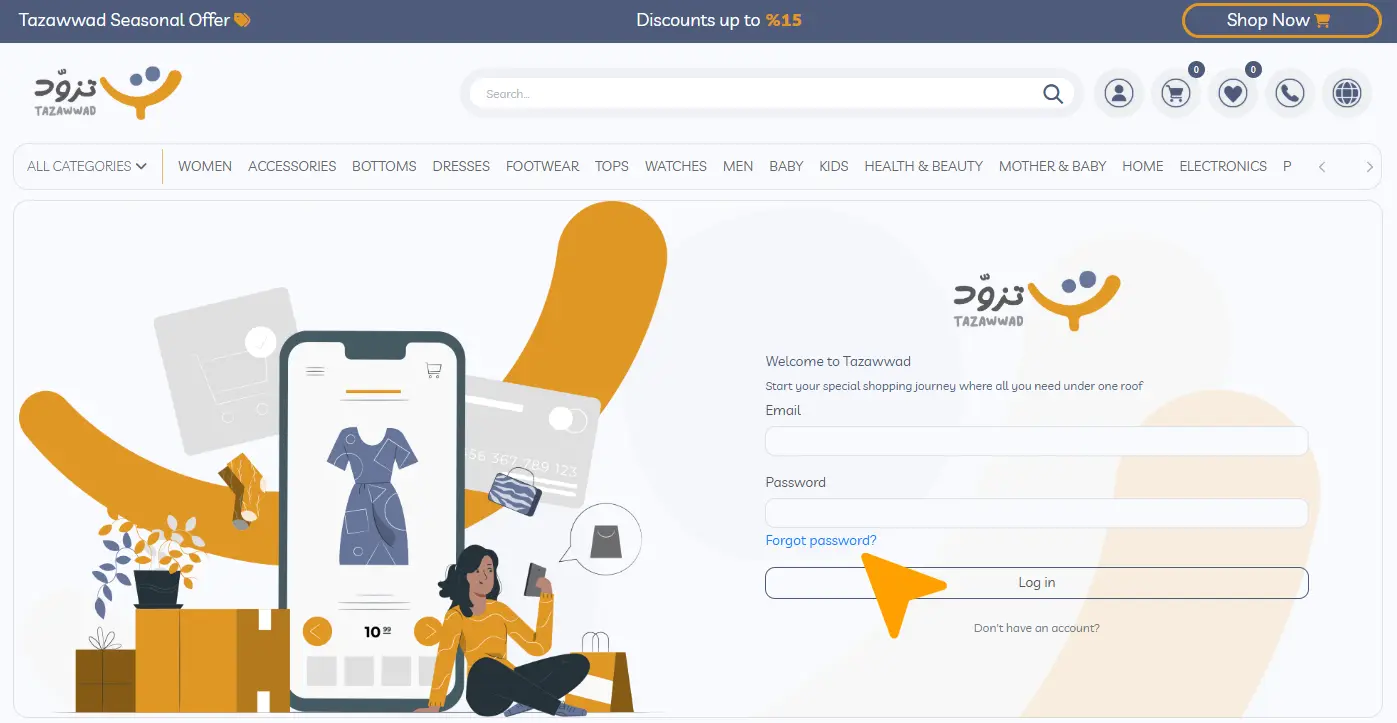Open the Women category
This screenshot has width=1397, height=723.
point(205,166)
